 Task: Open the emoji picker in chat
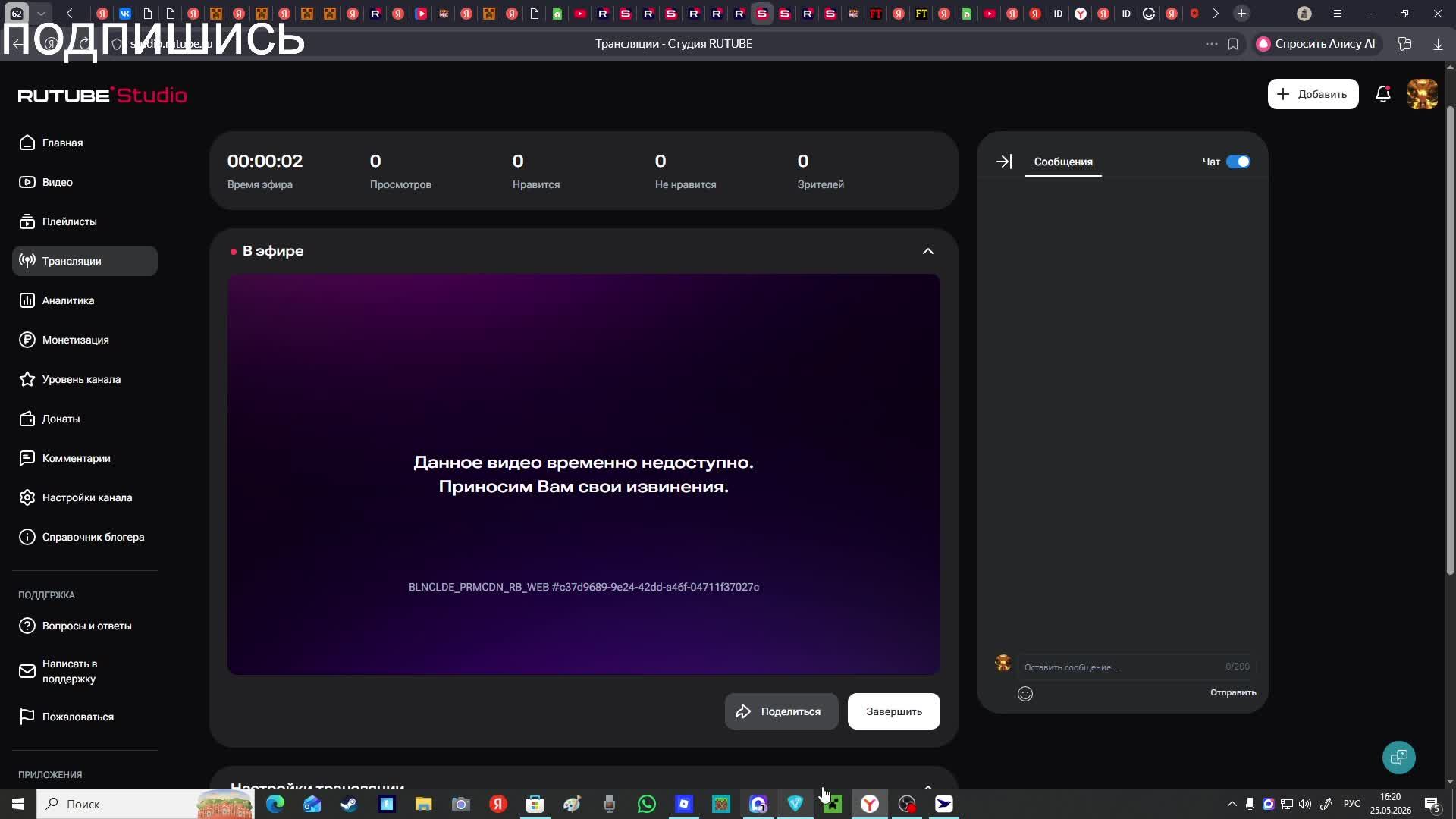point(1025,694)
